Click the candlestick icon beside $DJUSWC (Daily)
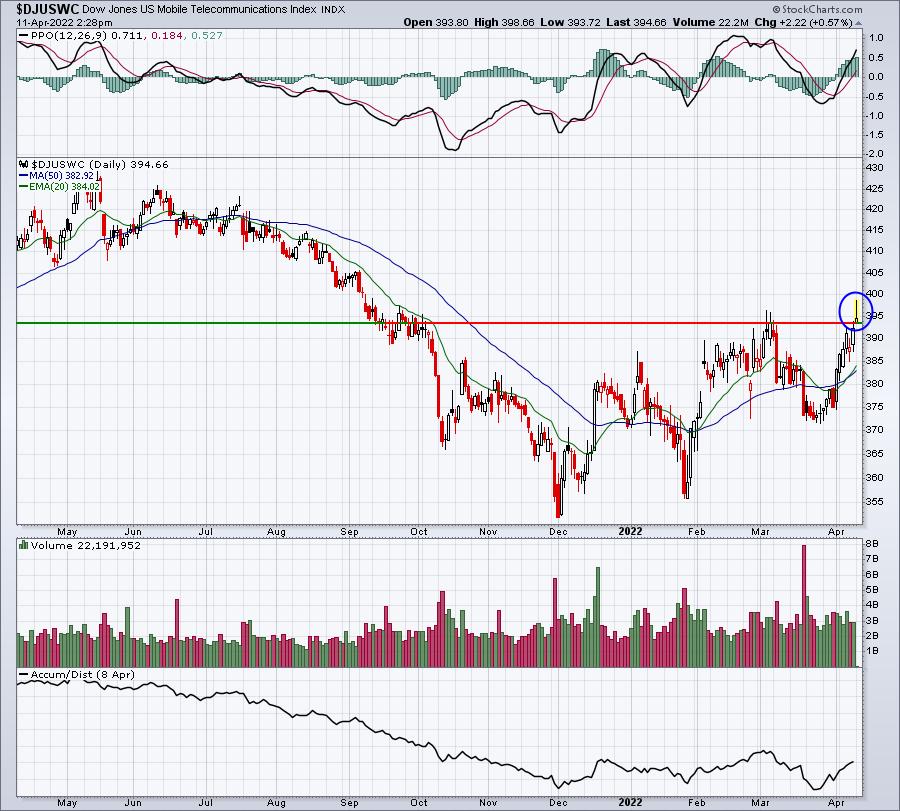 (24, 164)
